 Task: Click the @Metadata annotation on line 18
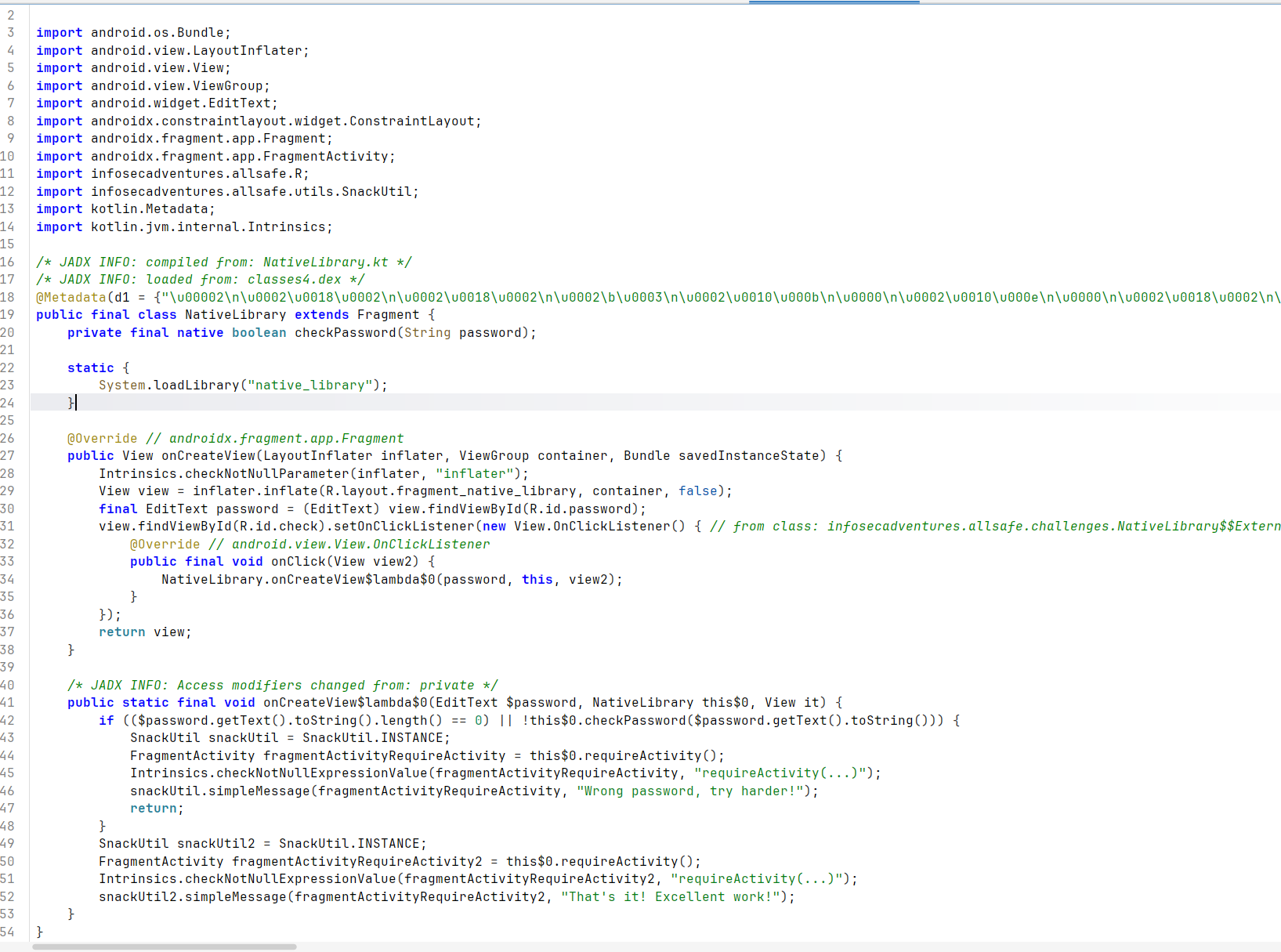(71, 298)
